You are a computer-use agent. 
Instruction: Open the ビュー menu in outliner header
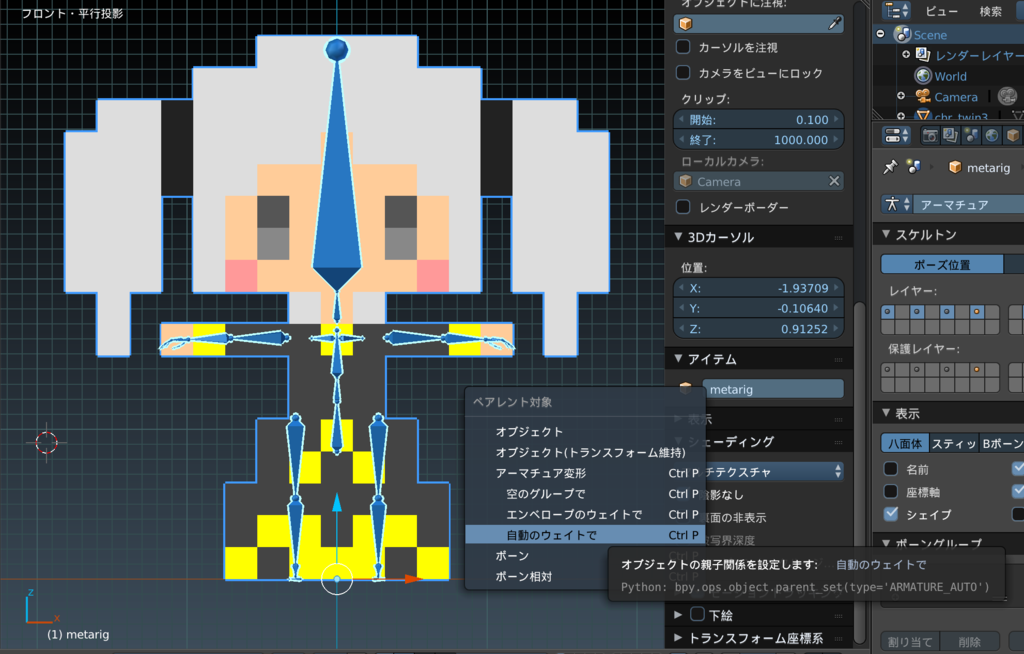coord(941,11)
